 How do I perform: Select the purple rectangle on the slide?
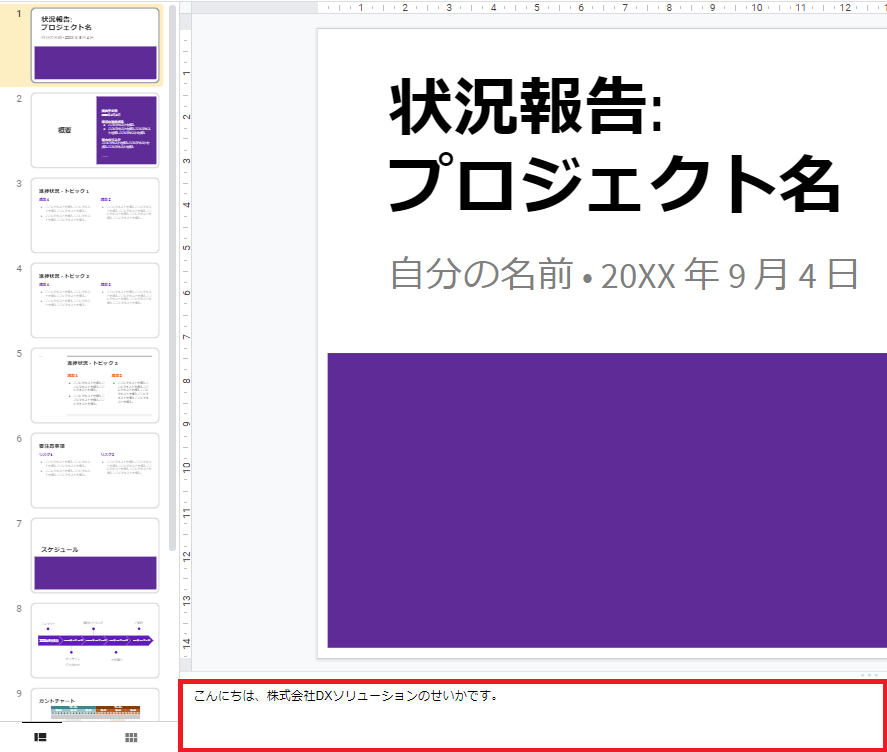click(607, 500)
